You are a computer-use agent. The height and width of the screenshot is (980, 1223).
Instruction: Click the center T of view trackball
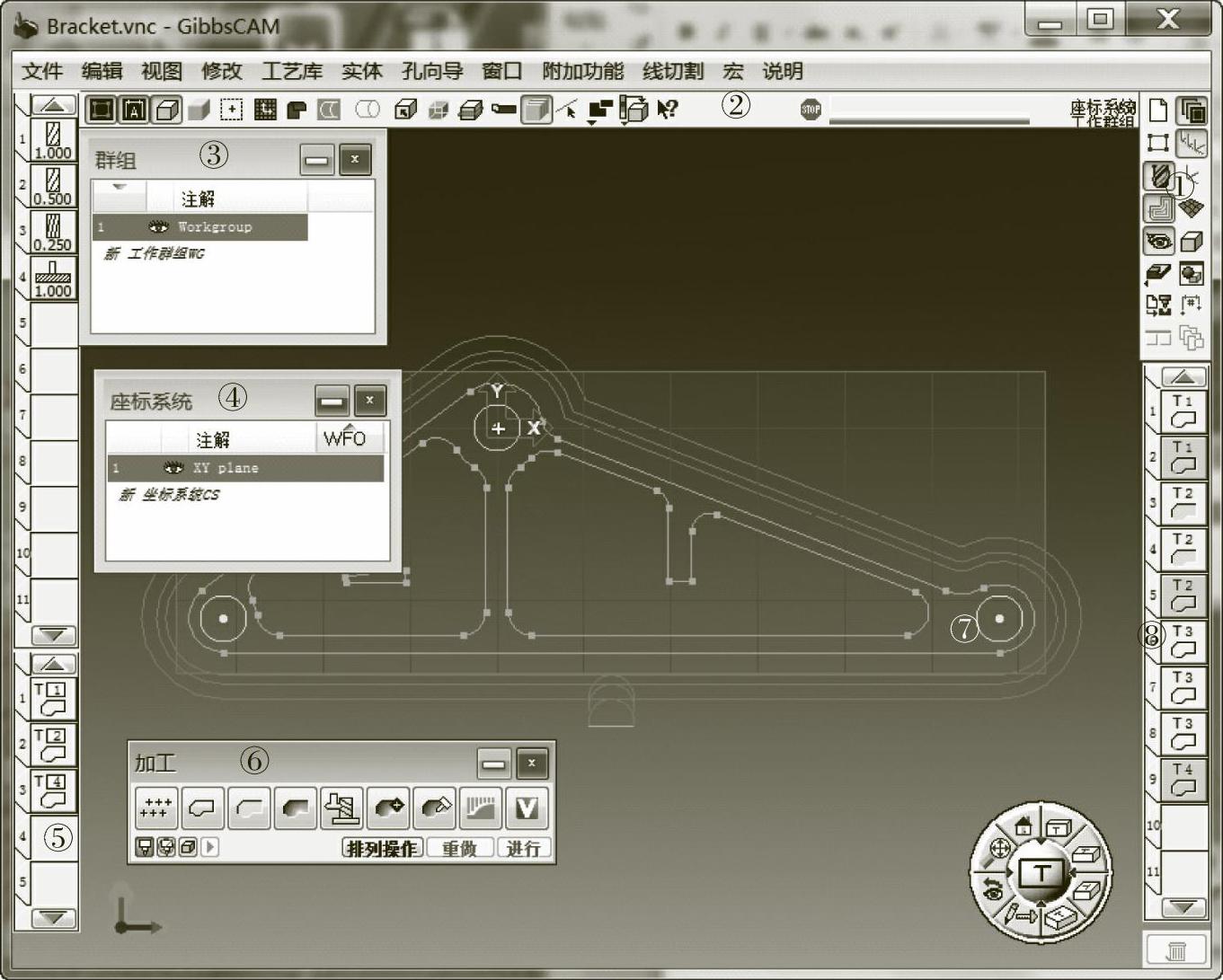tap(1041, 871)
